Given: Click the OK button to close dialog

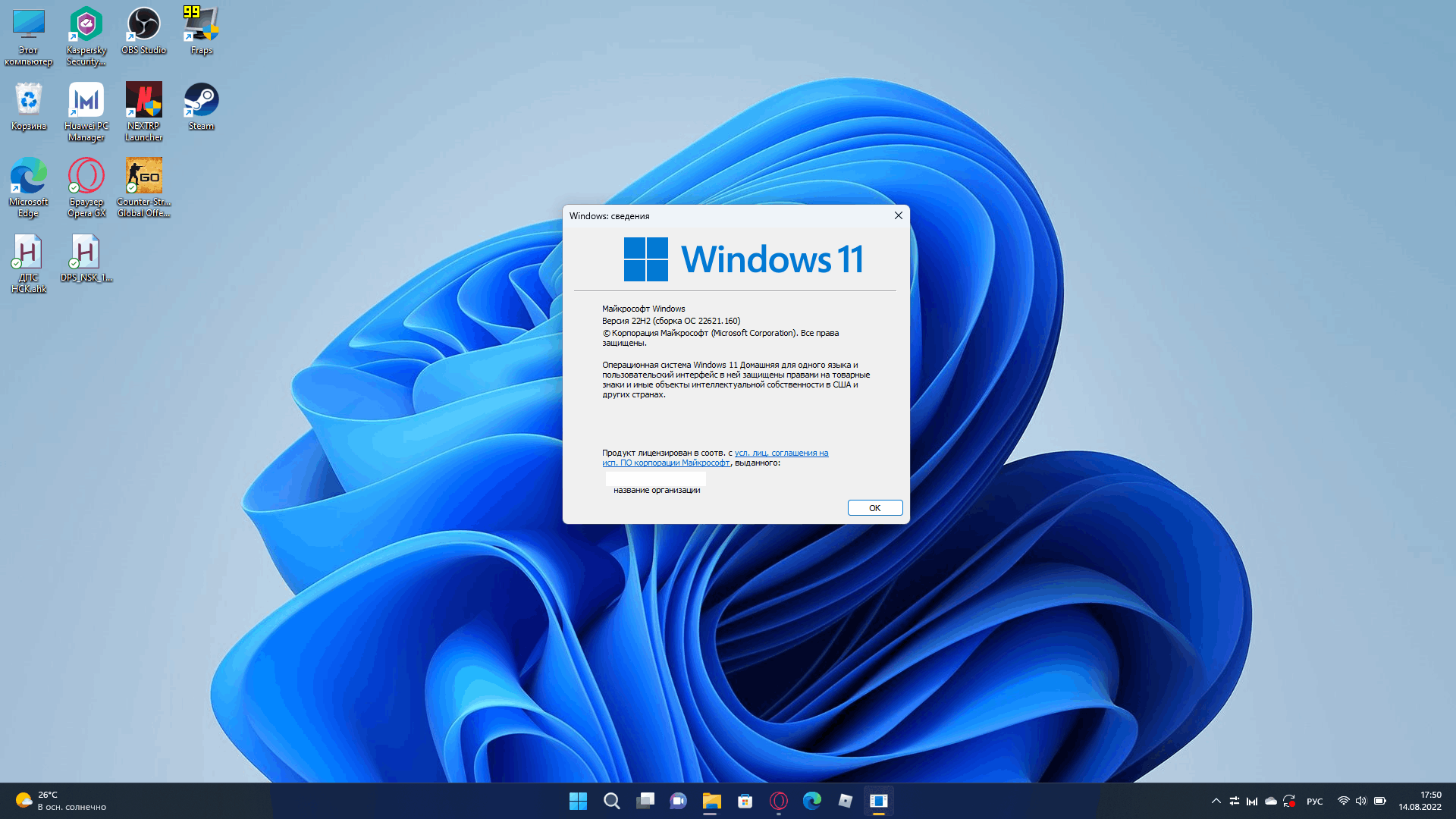Looking at the screenshot, I should [875, 507].
